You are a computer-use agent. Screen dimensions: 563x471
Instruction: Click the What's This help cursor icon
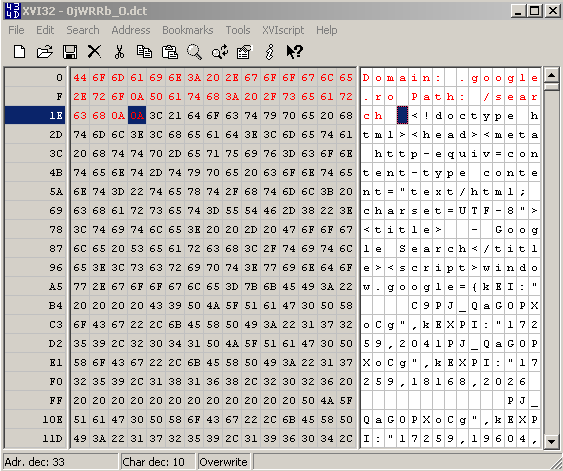click(294, 52)
